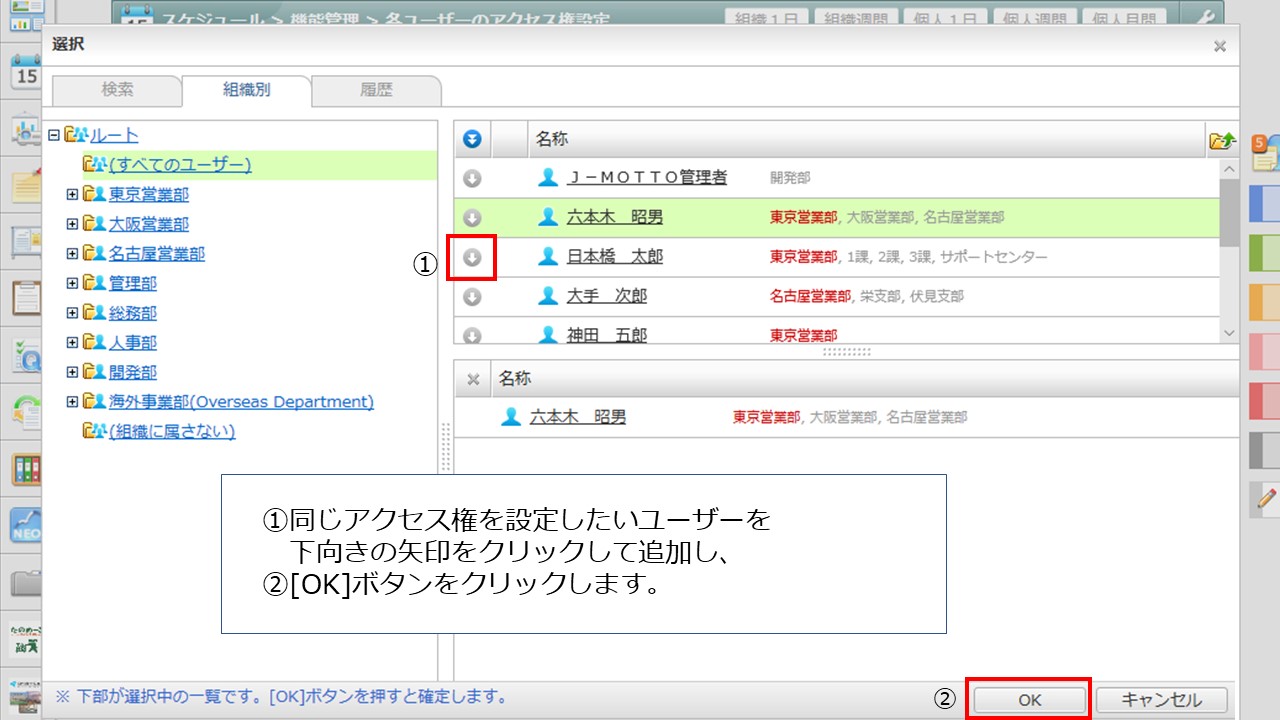1280x720 pixels.
Task: Click the pencil icon in right sidebar
Action: click(1267, 499)
